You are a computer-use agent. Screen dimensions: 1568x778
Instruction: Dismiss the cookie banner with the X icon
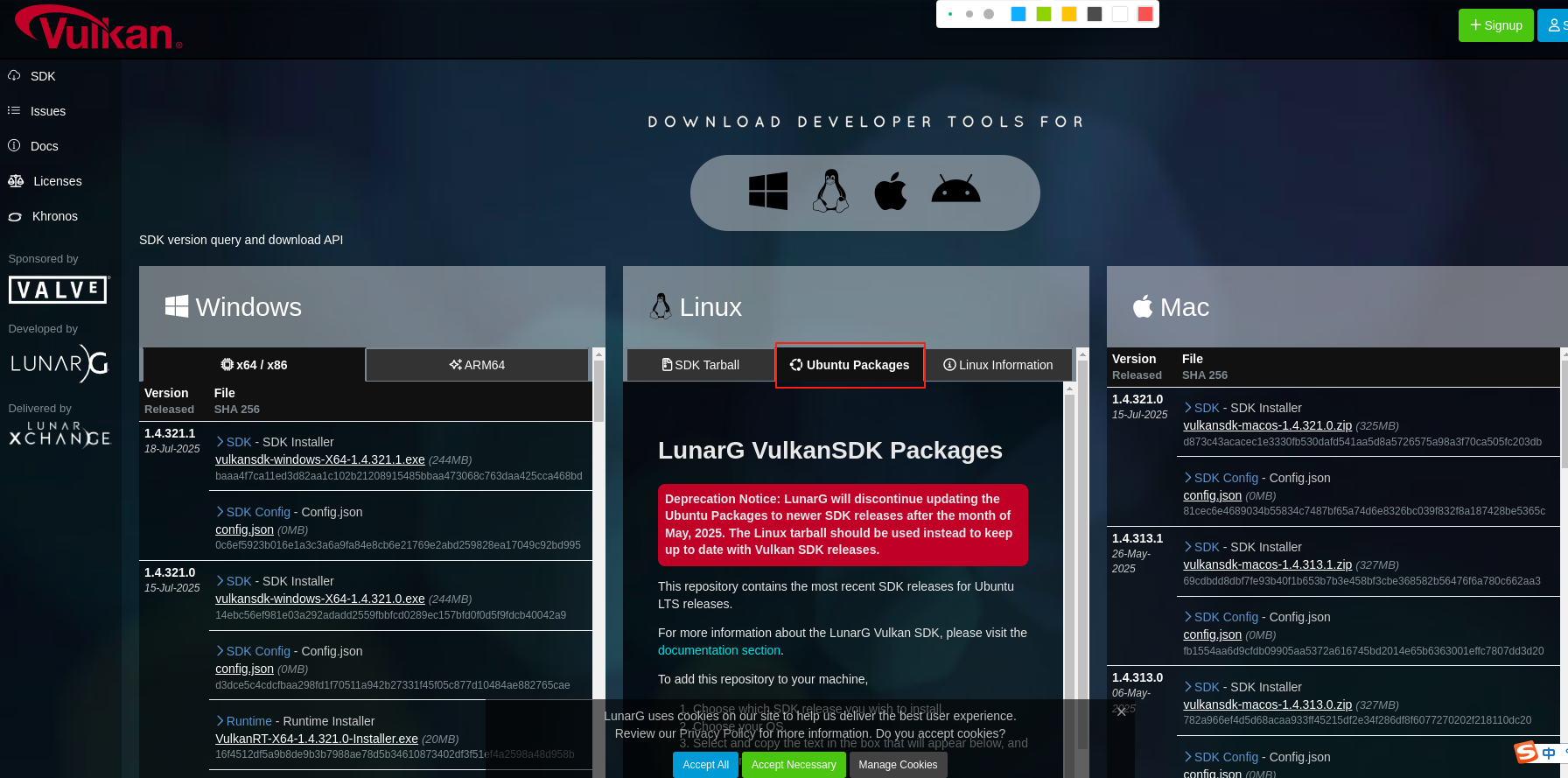coord(1121,711)
